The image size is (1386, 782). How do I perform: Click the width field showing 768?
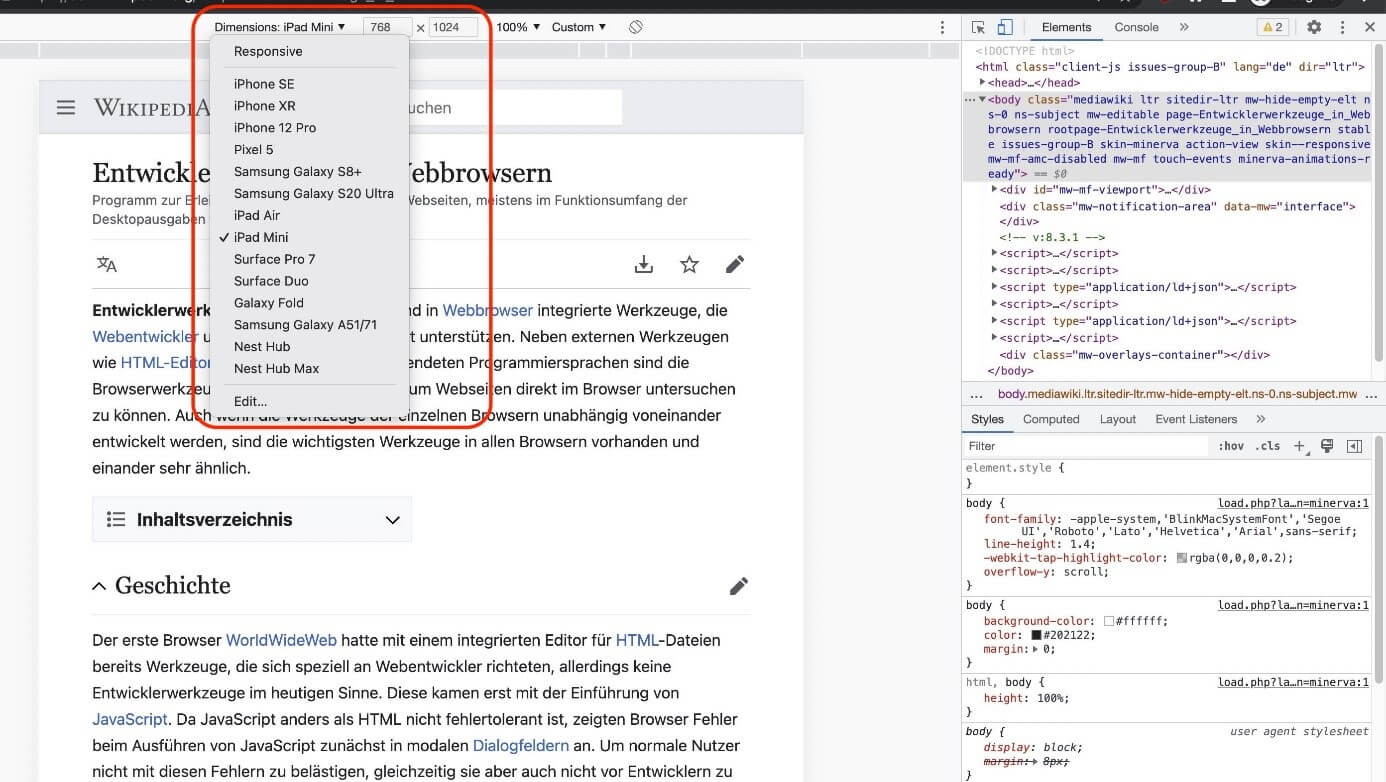coord(387,27)
